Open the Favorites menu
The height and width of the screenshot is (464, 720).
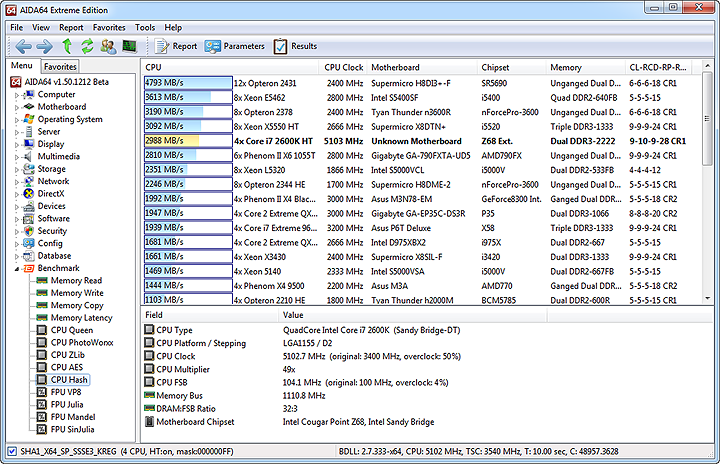tap(109, 28)
